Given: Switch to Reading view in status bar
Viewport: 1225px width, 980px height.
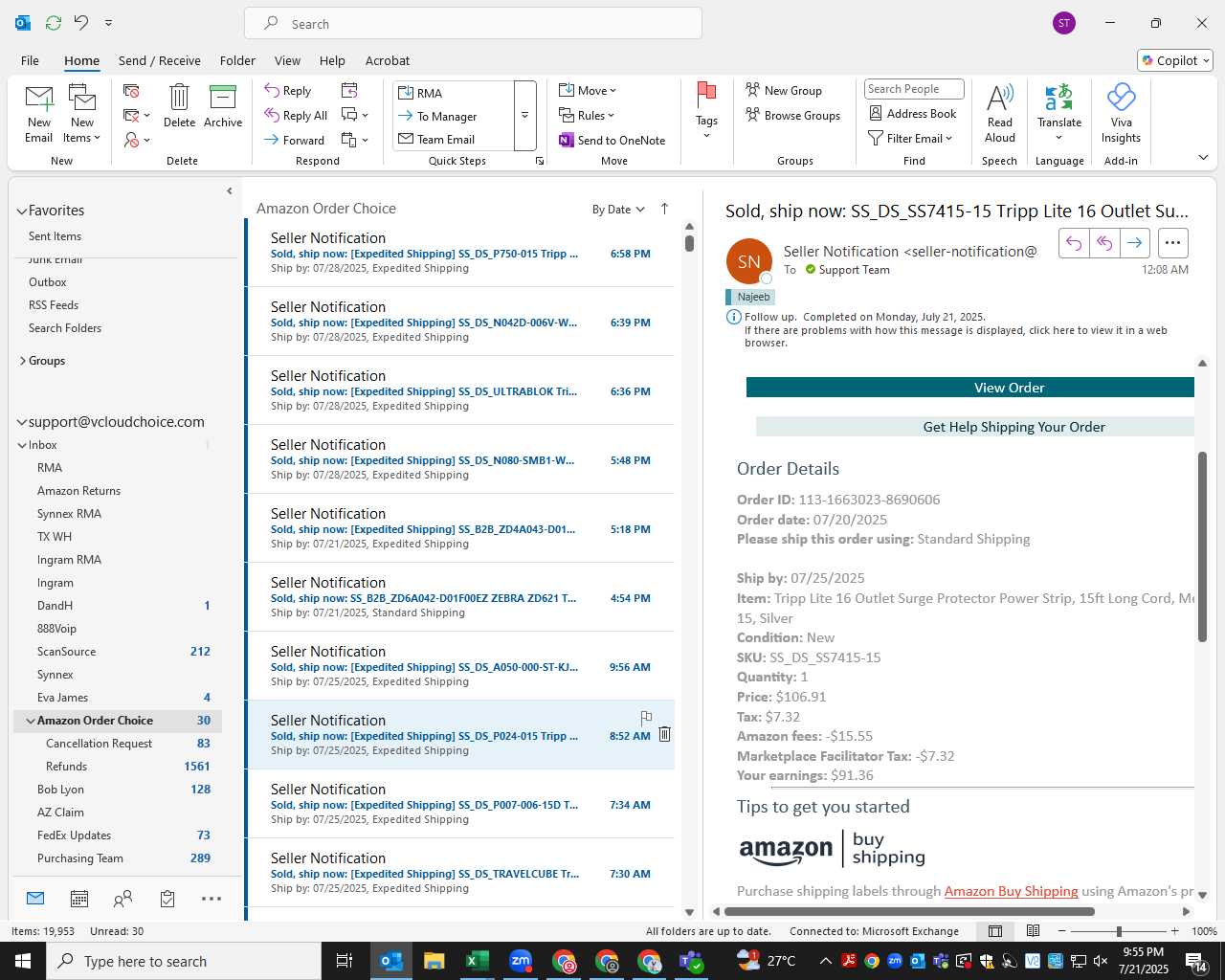Looking at the screenshot, I should click(x=1034, y=931).
